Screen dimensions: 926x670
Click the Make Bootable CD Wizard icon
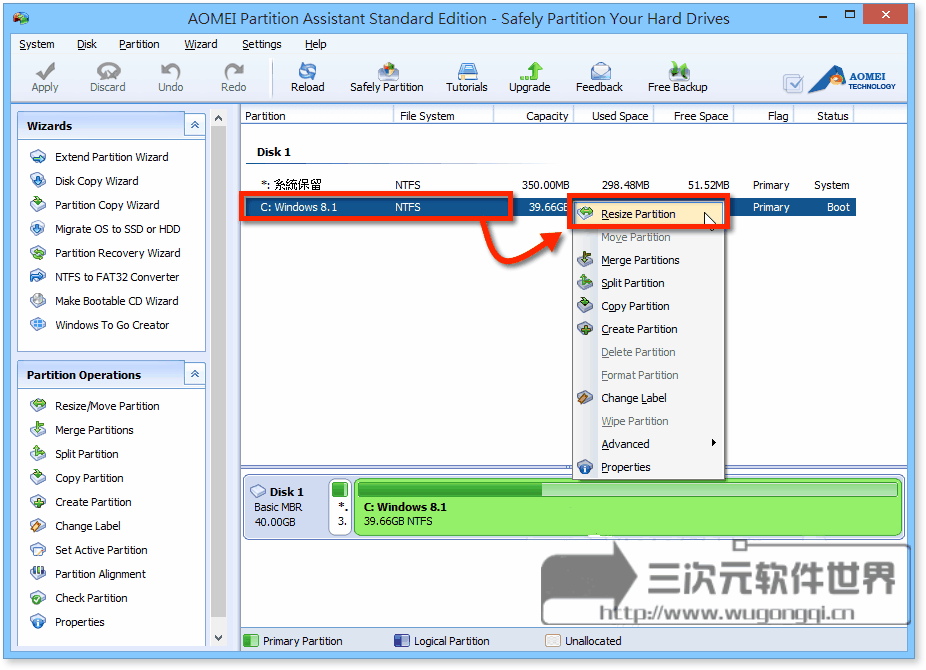[x=38, y=301]
